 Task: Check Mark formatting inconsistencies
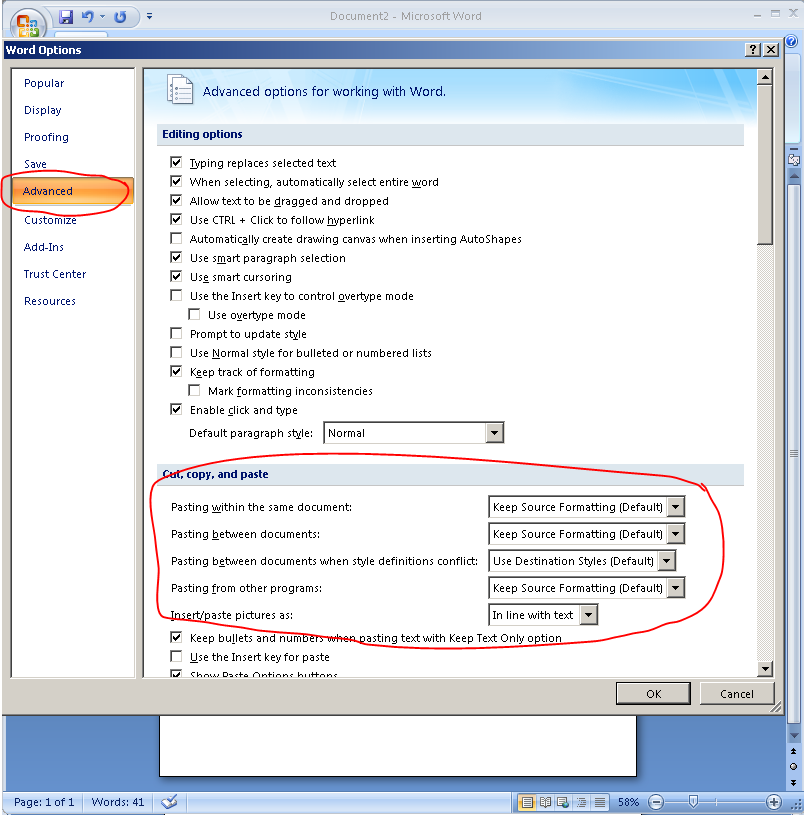(194, 390)
